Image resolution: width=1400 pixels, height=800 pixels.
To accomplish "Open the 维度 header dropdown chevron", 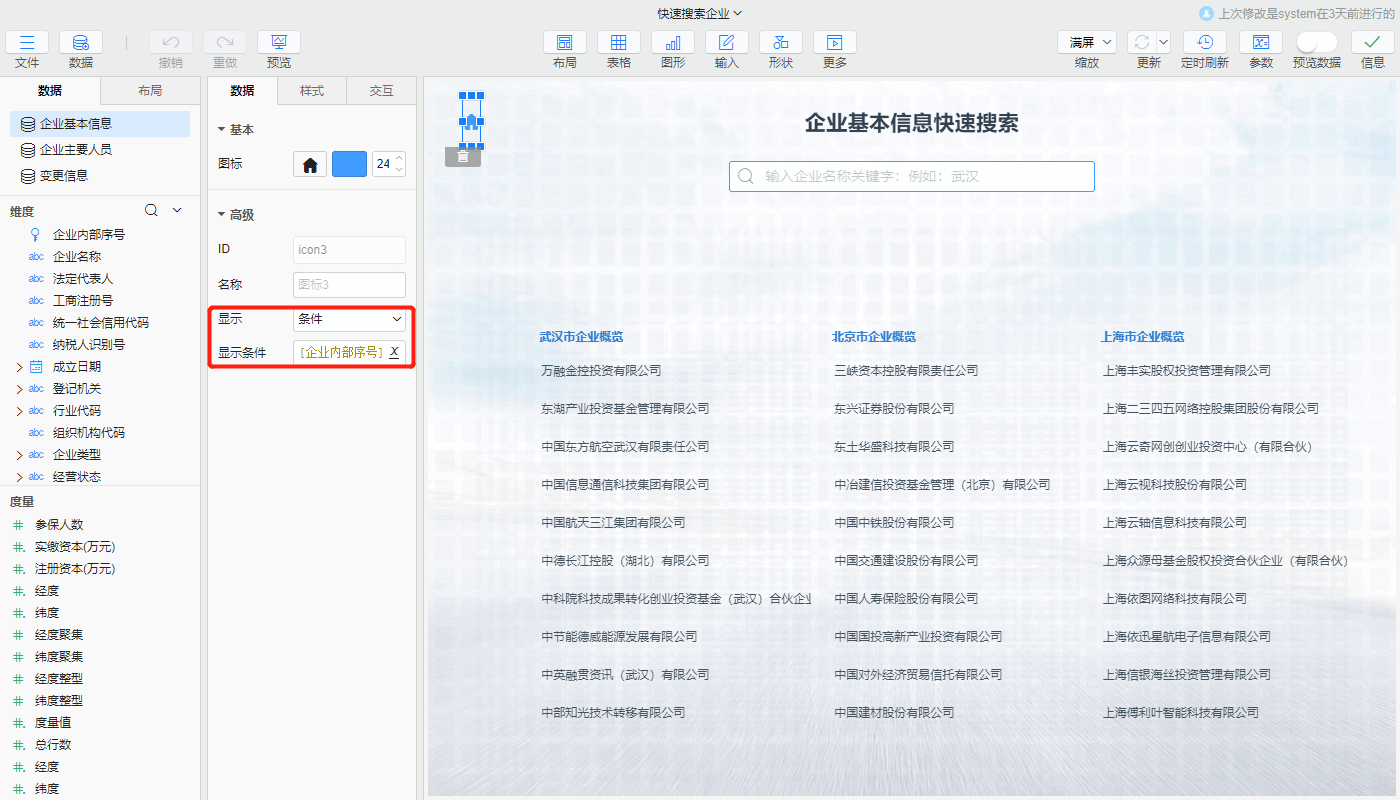I will pos(178,210).
